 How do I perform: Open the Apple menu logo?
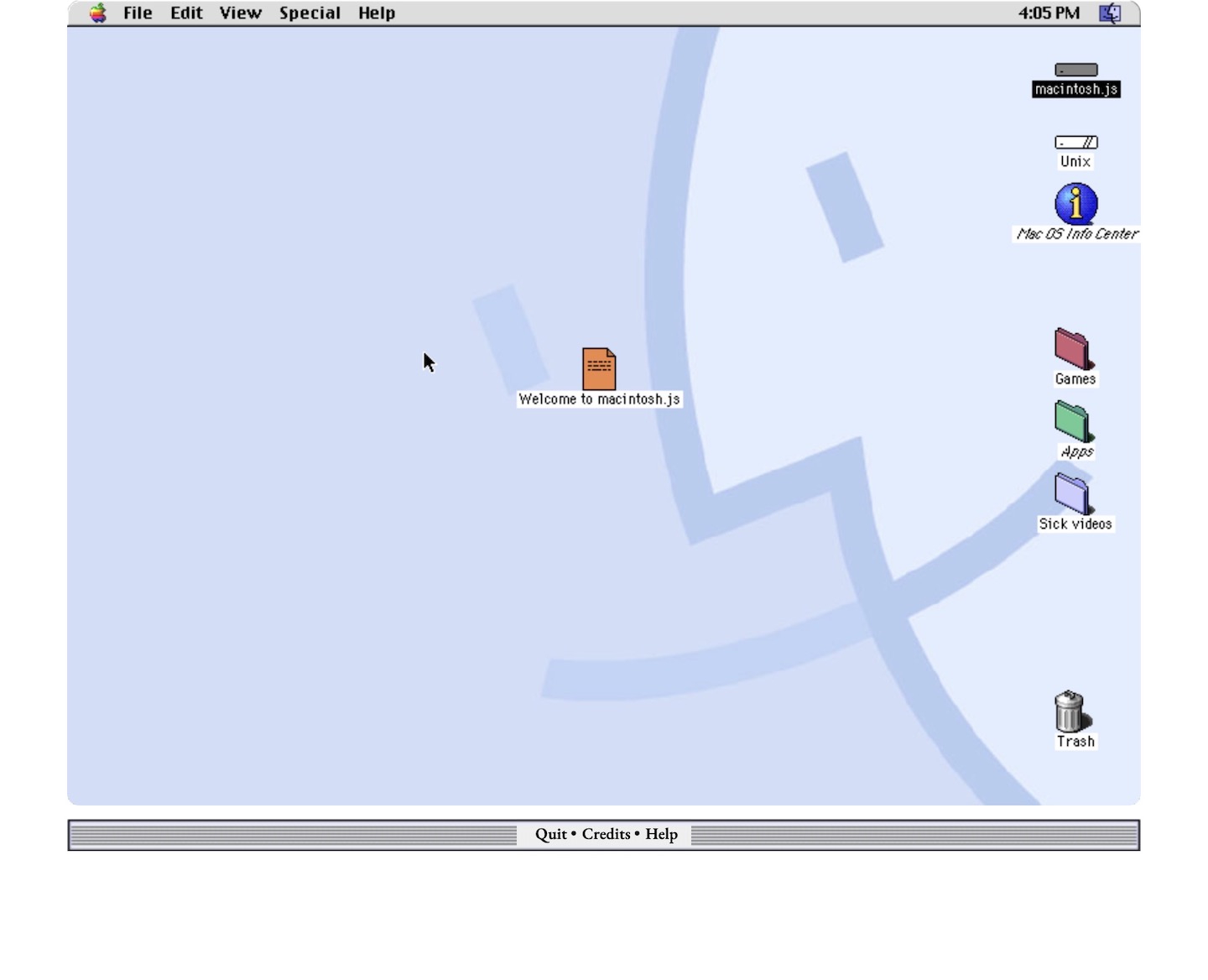(x=98, y=13)
